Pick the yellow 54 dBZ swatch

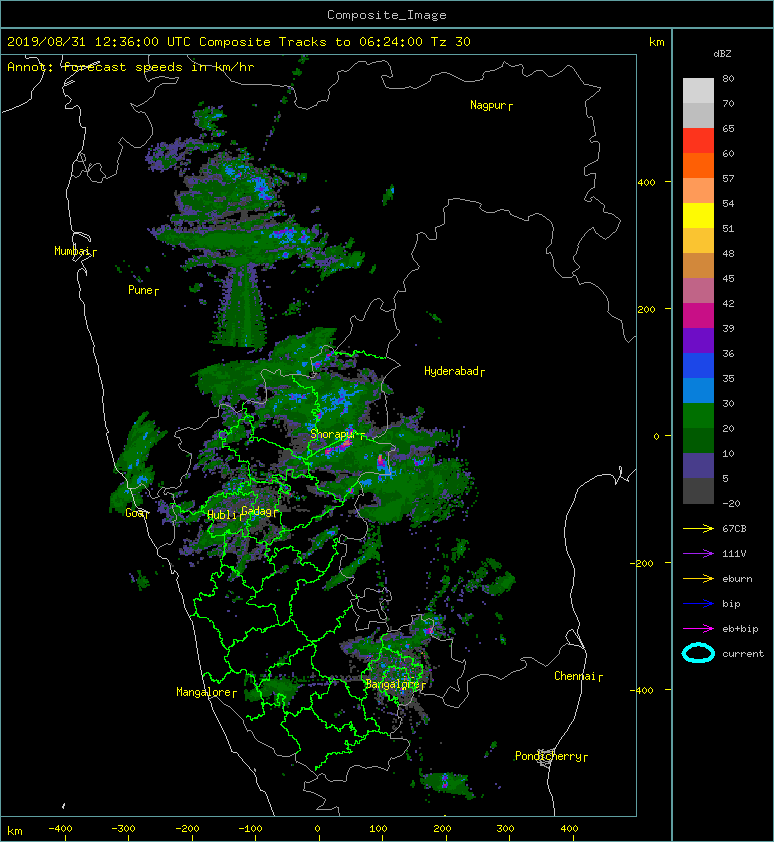[698, 216]
